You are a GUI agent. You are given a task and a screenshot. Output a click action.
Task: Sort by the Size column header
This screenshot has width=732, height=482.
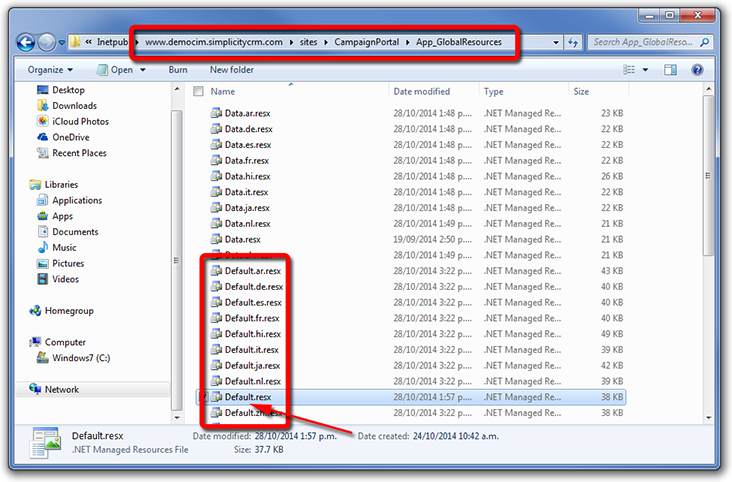(581, 92)
